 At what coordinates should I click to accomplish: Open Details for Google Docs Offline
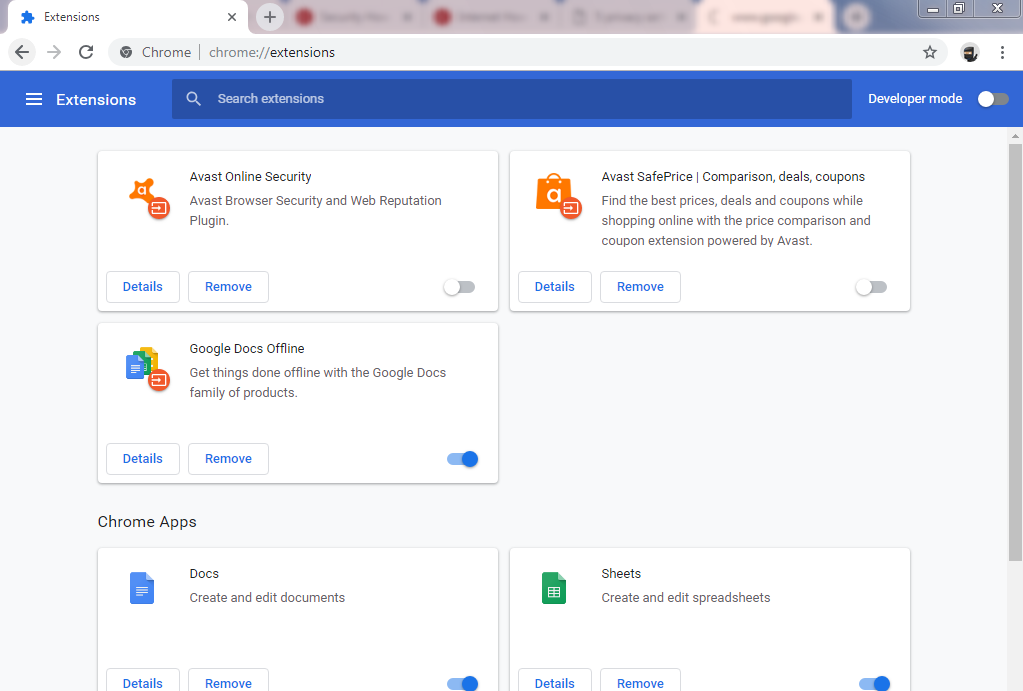point(142,458)
